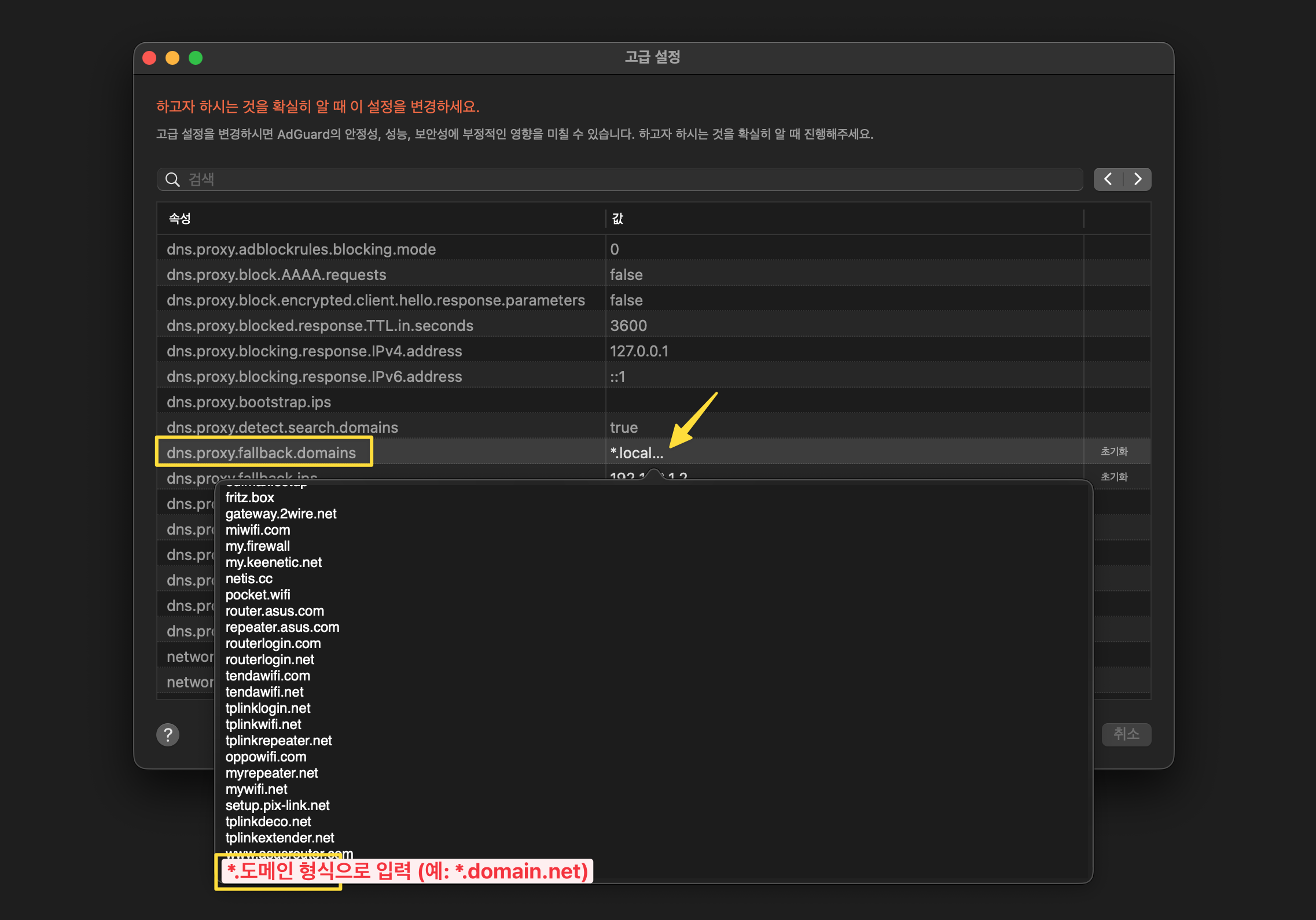Select dns.proxy.fallback.domains property name
The image size is (1316, 920).
(x=262, y=452)
